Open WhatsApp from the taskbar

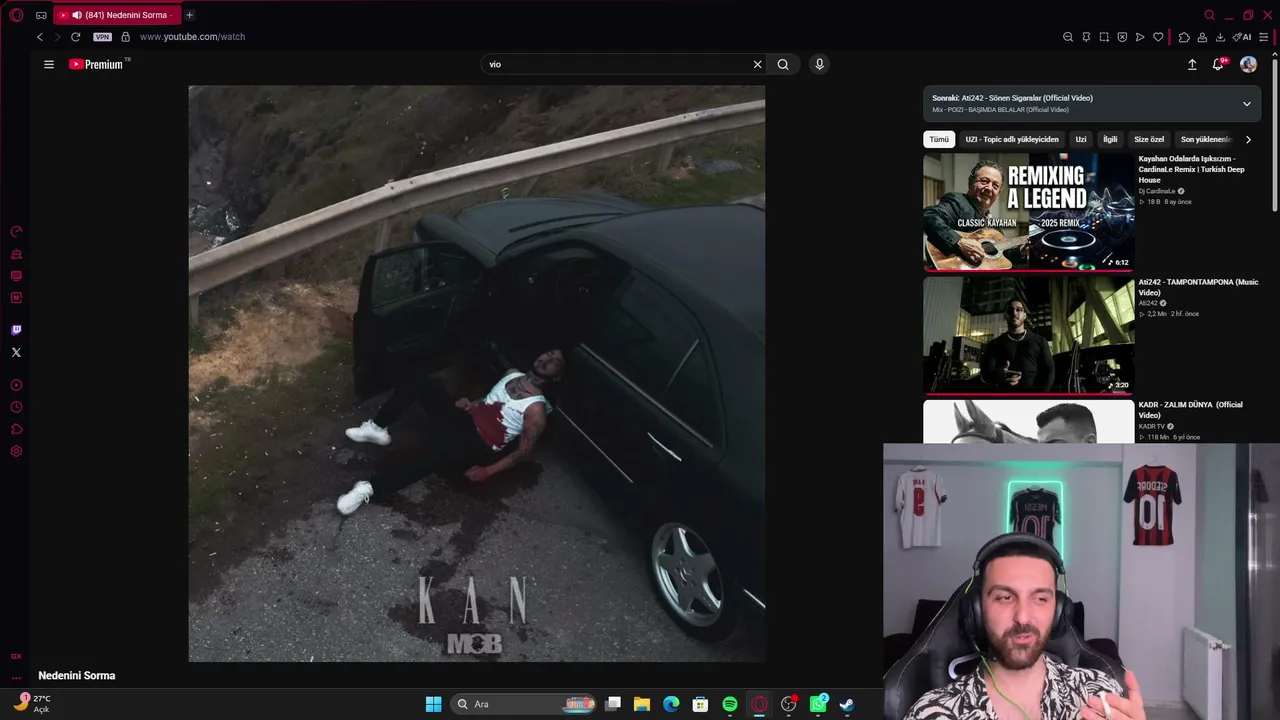[818, 704]
